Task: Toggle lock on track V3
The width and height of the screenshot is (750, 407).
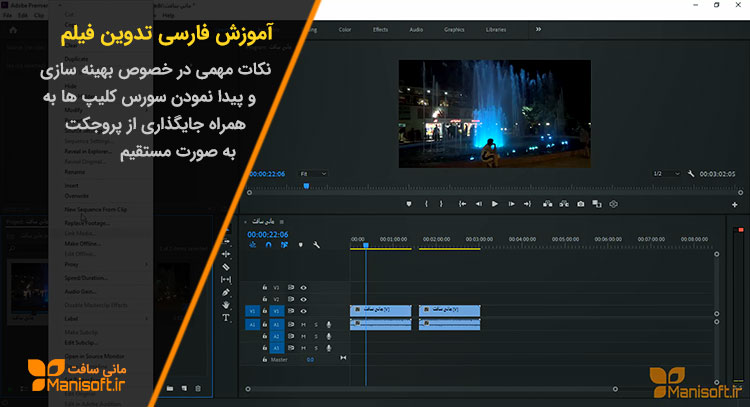Action: [265, 287]
